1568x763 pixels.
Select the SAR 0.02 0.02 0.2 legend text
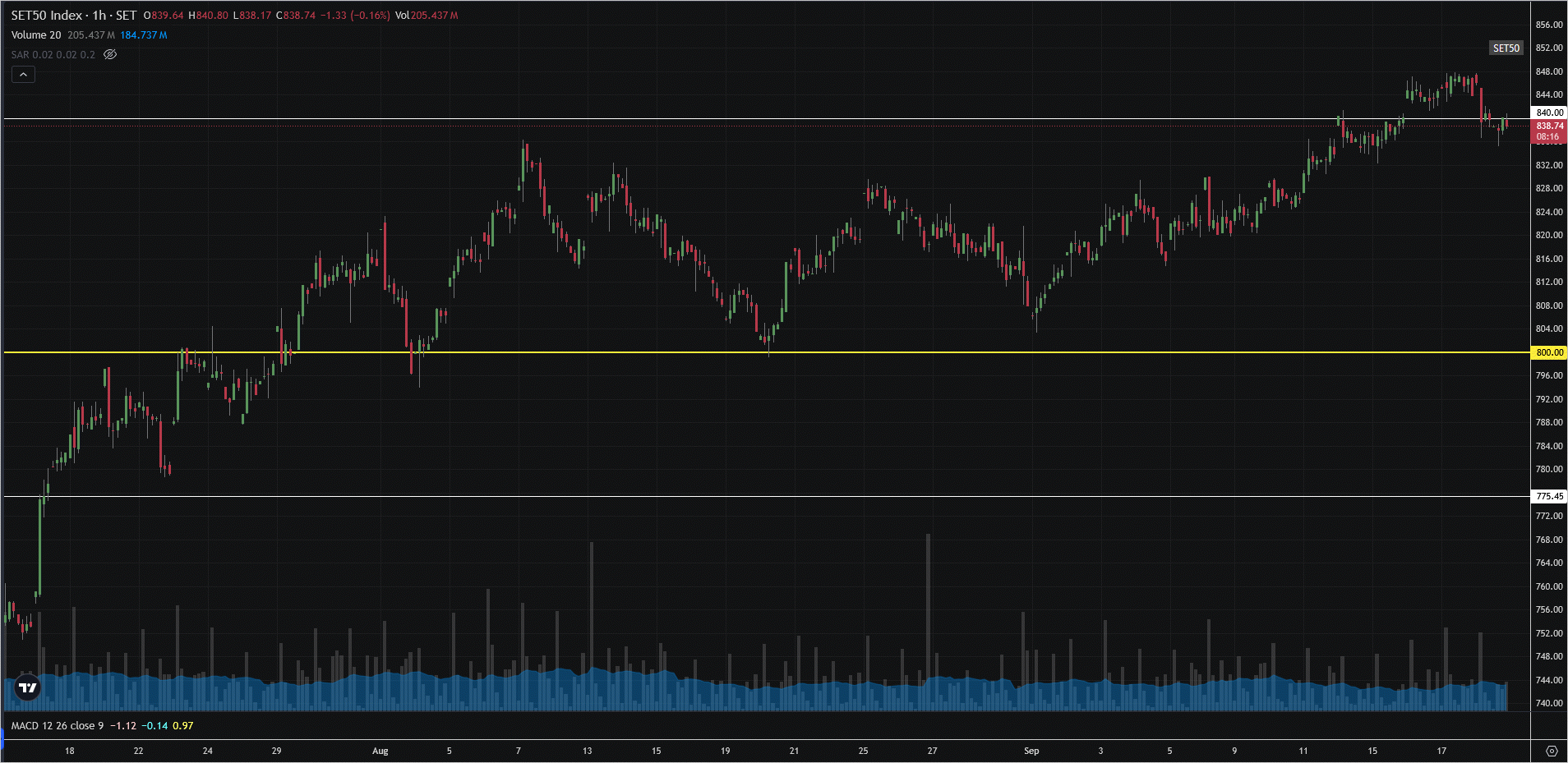click(53, 55)
